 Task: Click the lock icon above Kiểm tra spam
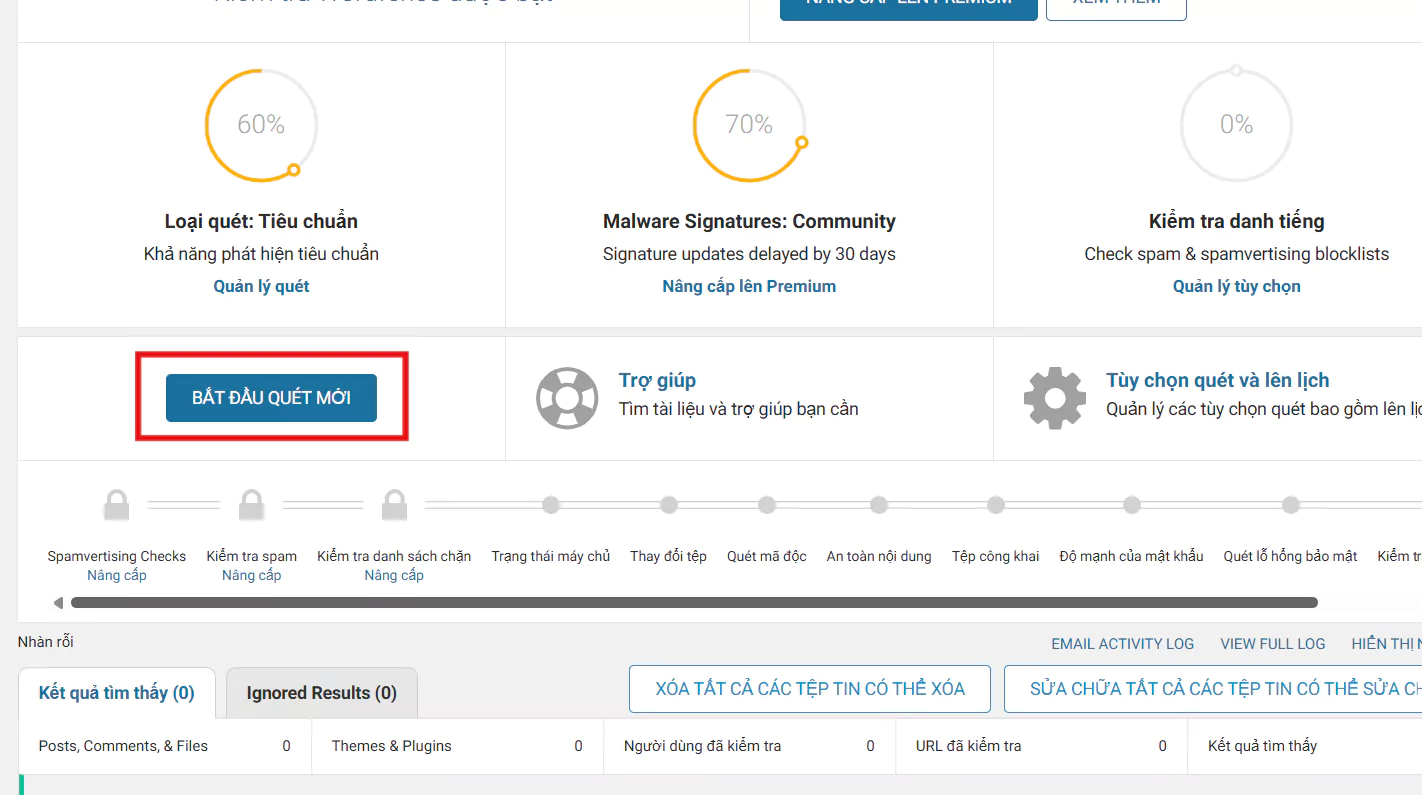tap(251, 505)
